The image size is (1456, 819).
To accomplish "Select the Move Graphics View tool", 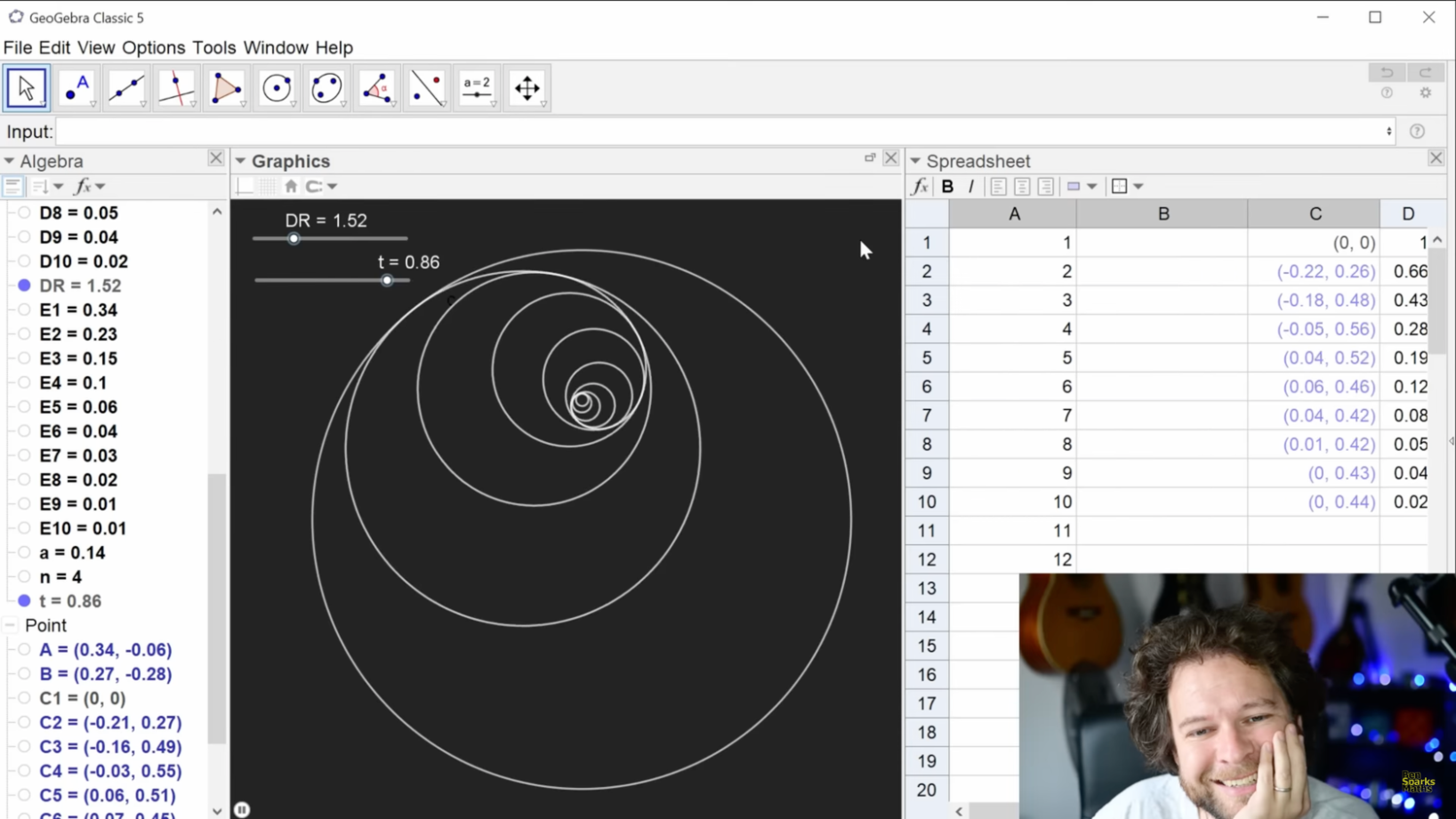I will 527,88.
